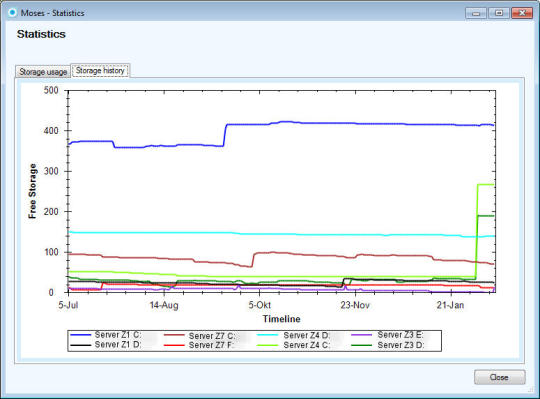Click the Server Z7 F: red legend swatch
The image size is (540, 399).
pyautogui.click(x=174, y=345)
